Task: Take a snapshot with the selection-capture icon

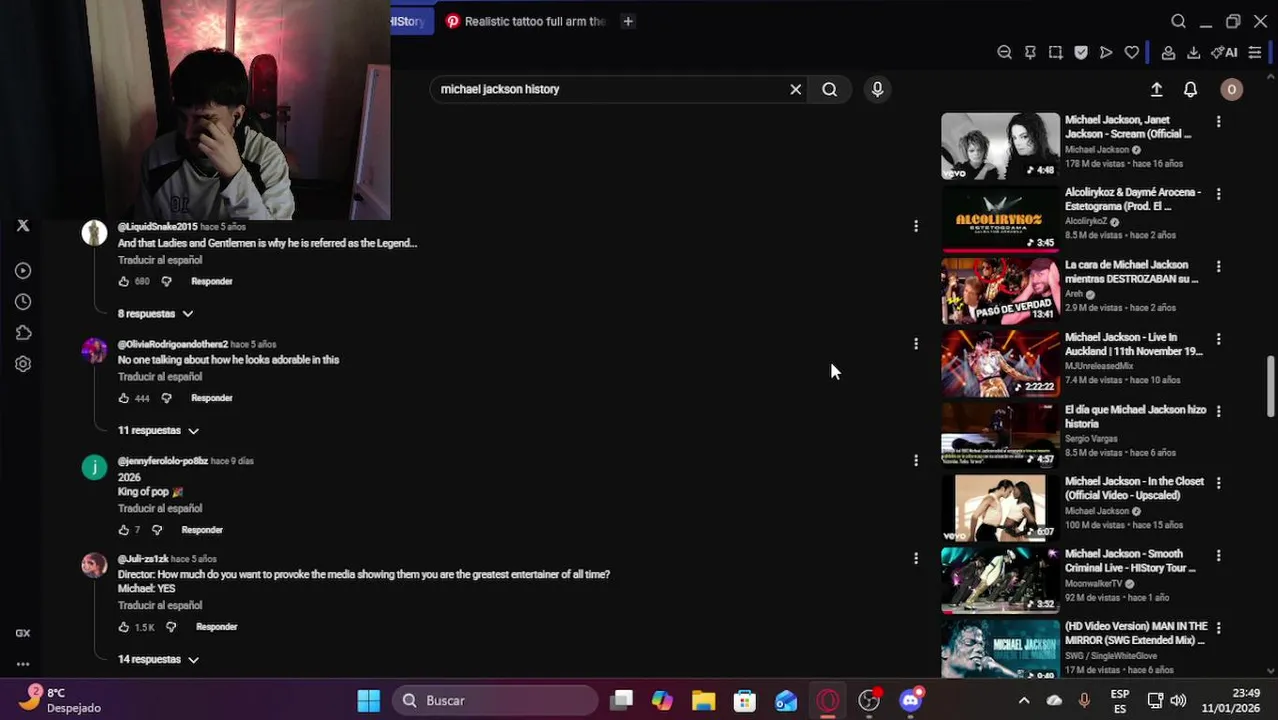Action: point(1055,52)
